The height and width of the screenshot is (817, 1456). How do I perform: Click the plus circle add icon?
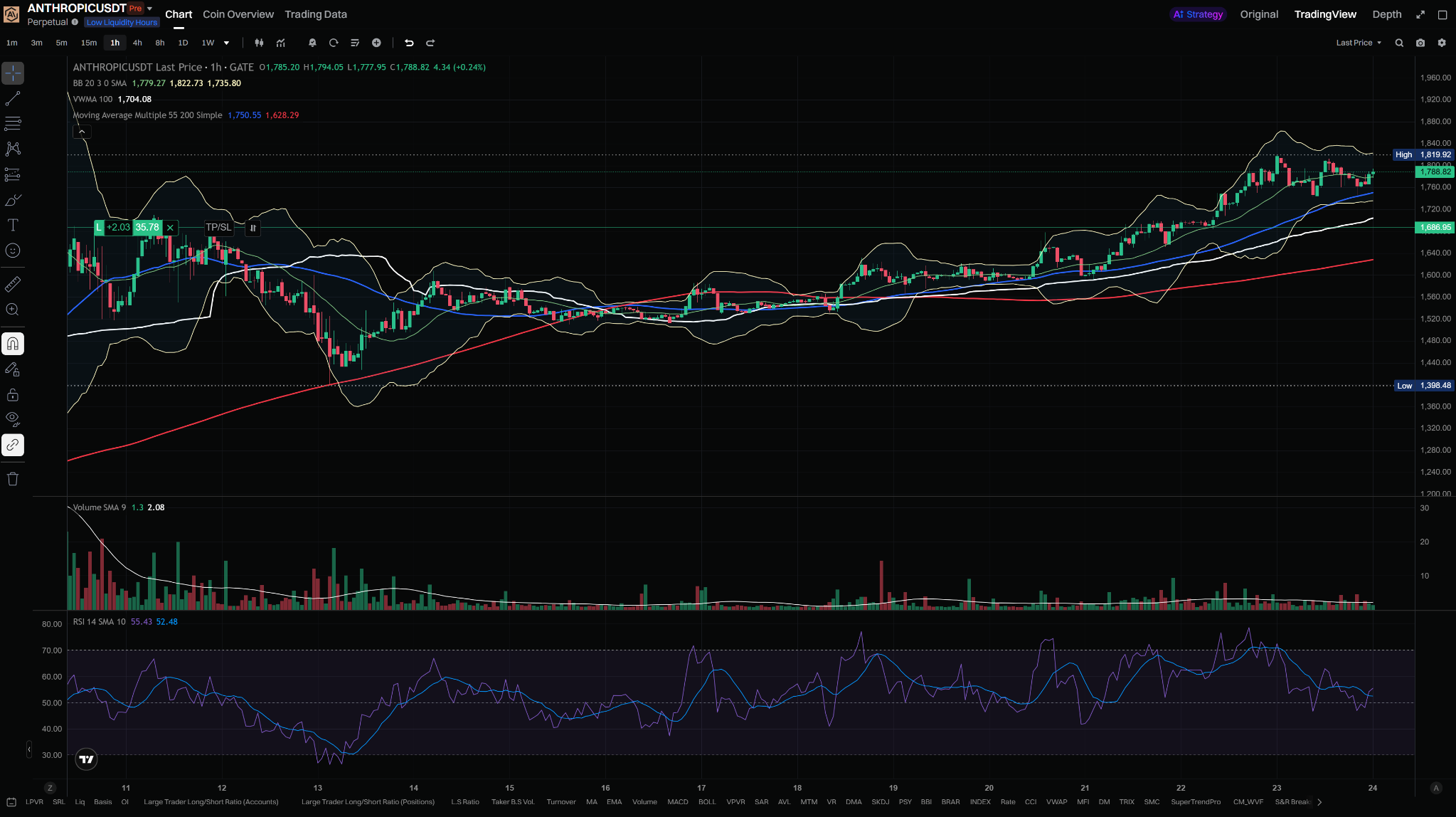376,43
